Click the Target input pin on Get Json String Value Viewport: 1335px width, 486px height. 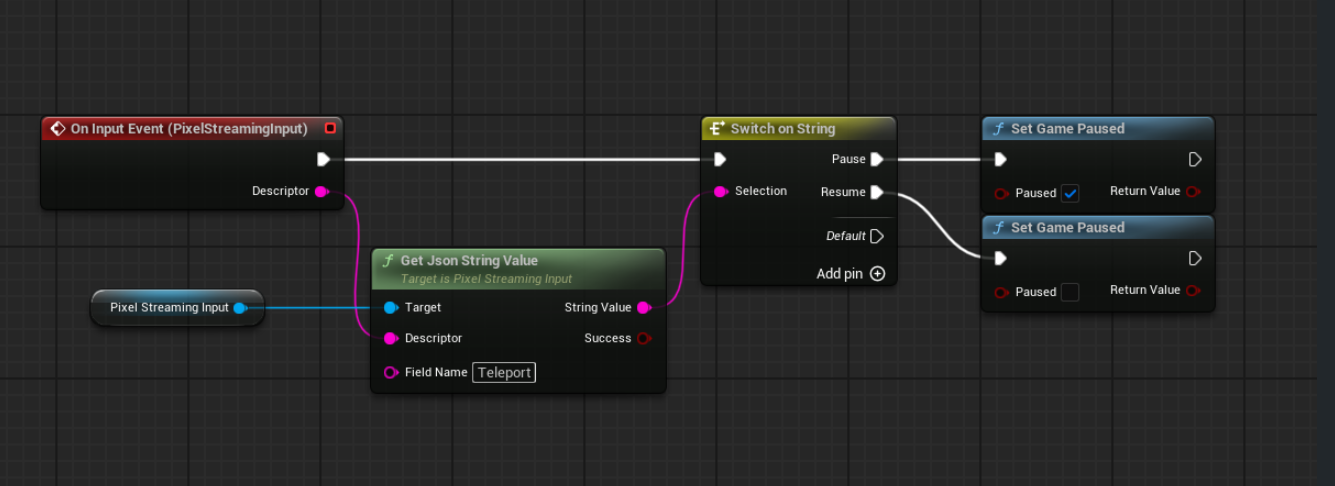click(390, 308)
